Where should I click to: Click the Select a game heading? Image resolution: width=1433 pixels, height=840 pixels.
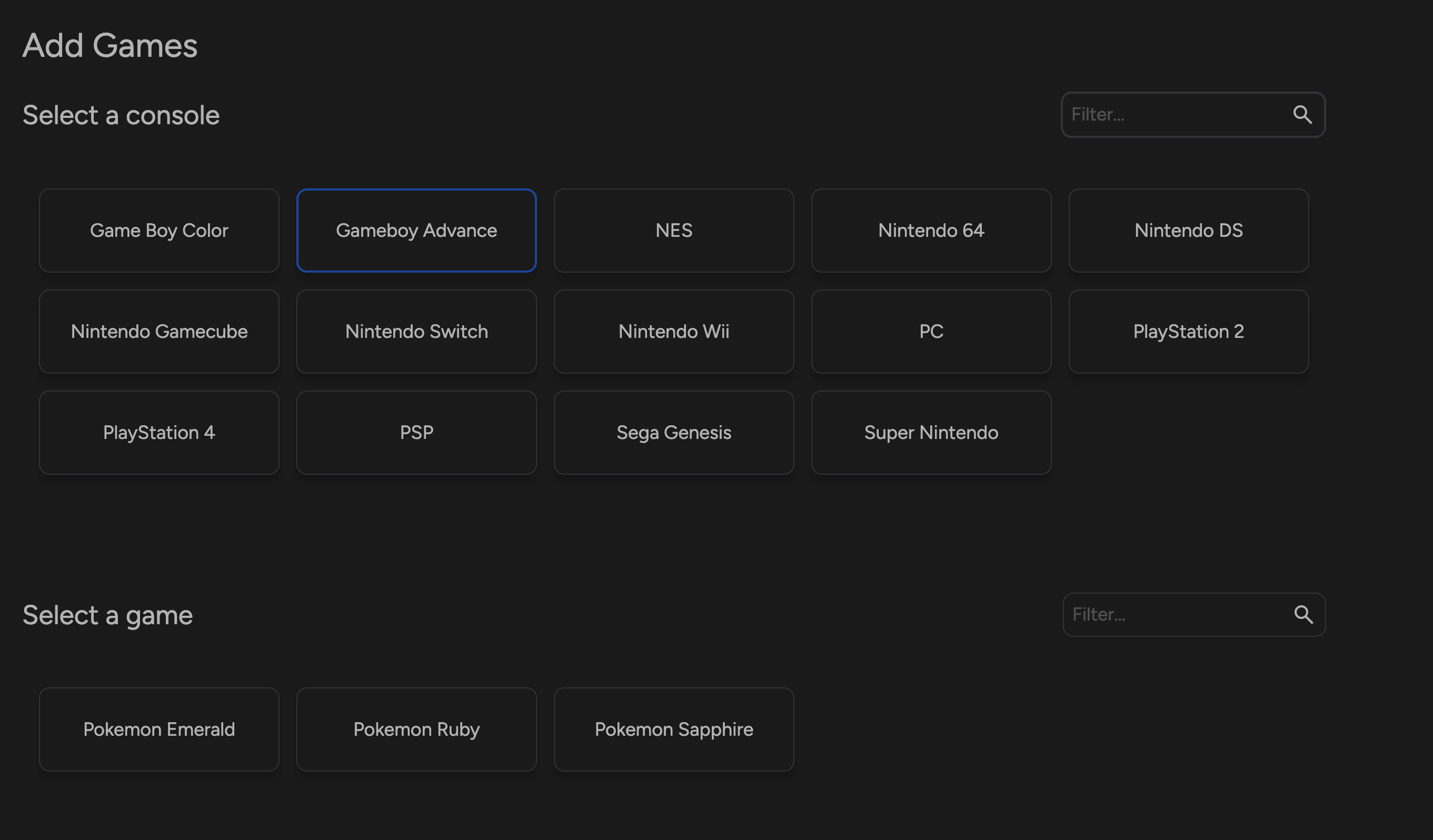point(107,615)
